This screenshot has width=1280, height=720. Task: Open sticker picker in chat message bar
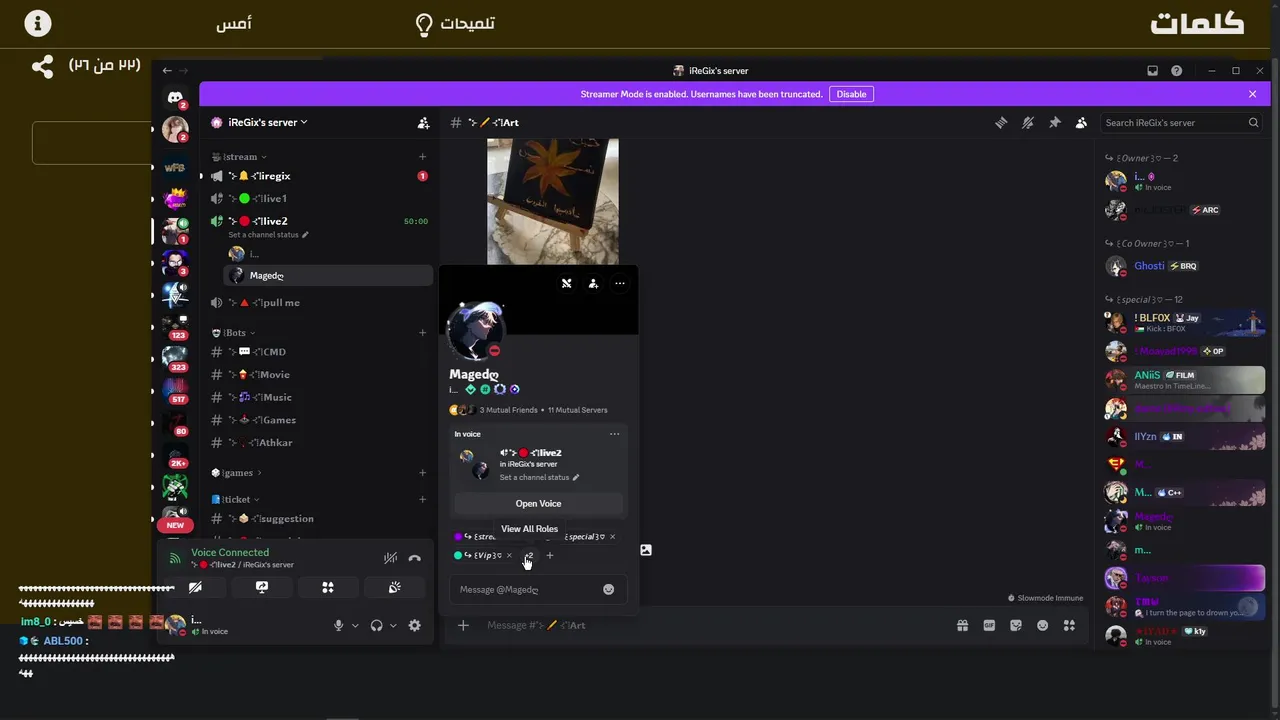click(1016, 625)
